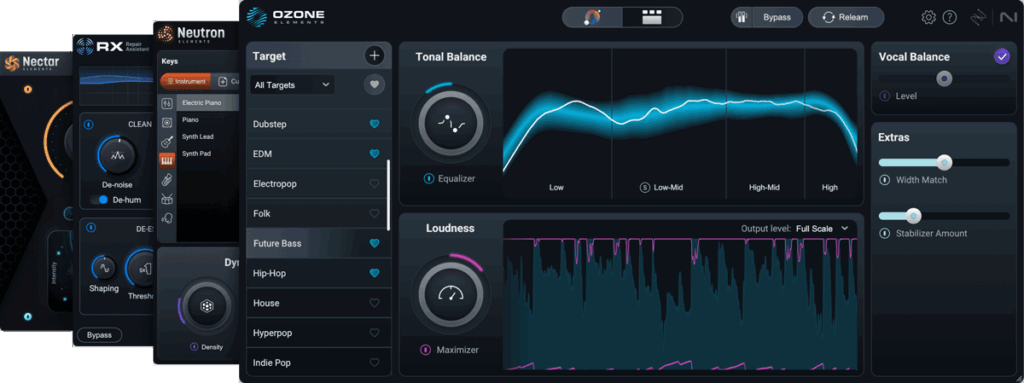This screenshot has width=1024, height=383.
Task: Select the Hyperpop target
Action: tap(318, 333)
